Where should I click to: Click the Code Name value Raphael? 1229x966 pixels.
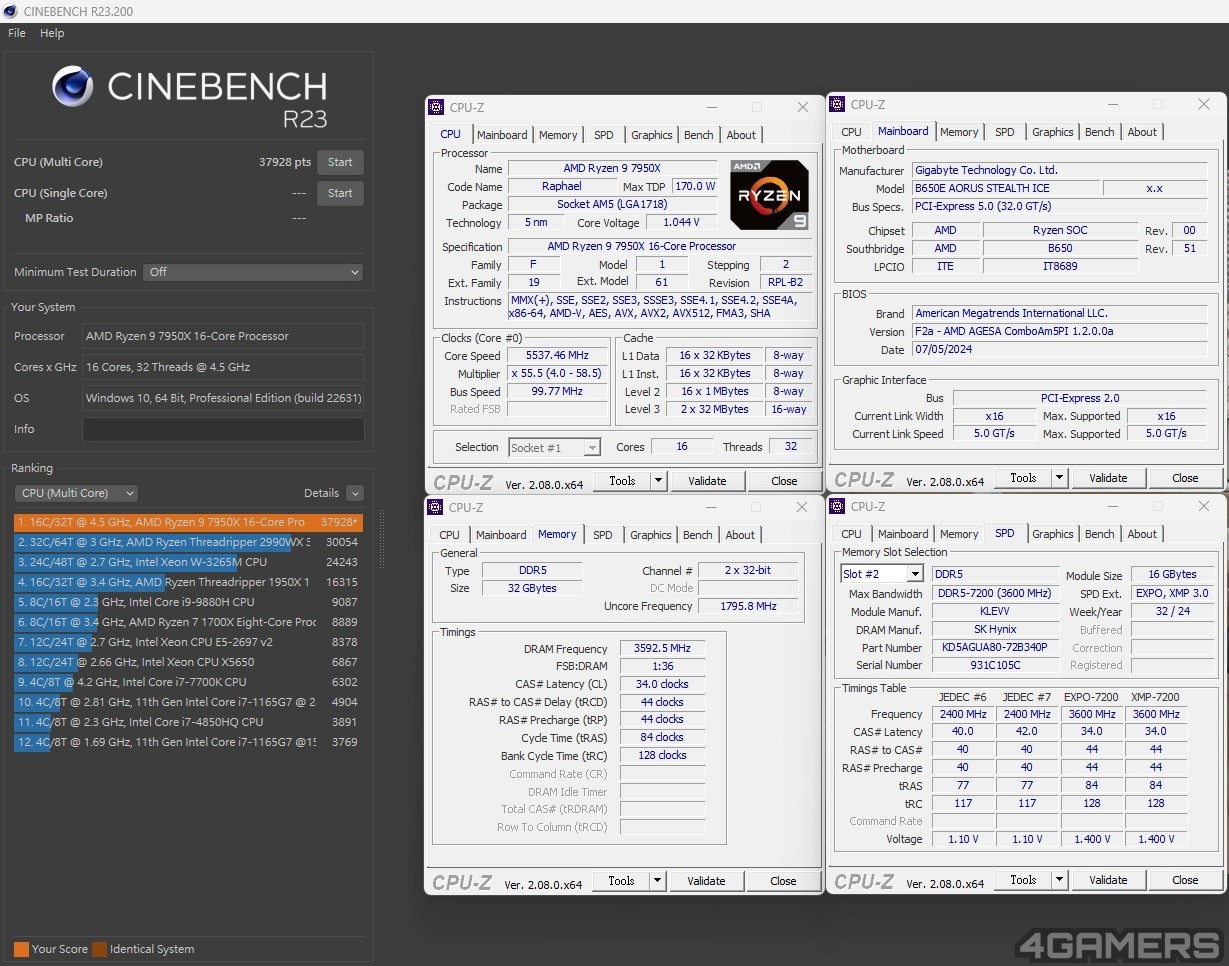[x=562, y=186]
